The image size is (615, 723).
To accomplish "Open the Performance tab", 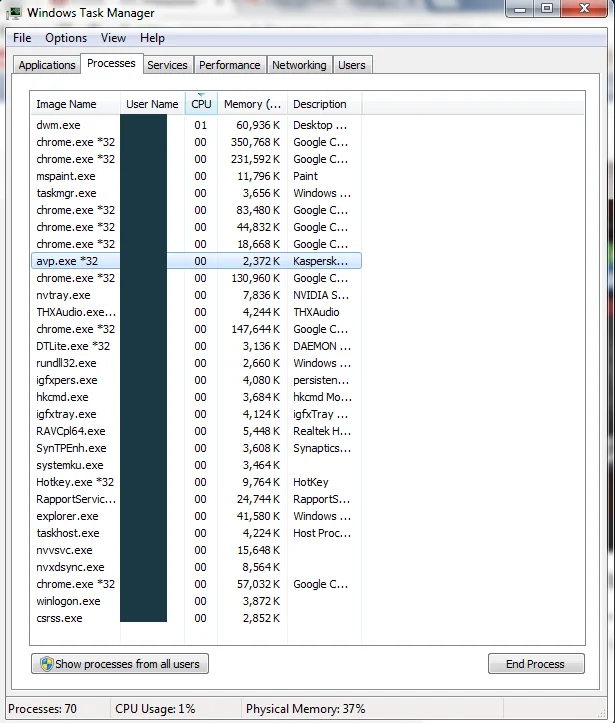I will click(230, 65).
